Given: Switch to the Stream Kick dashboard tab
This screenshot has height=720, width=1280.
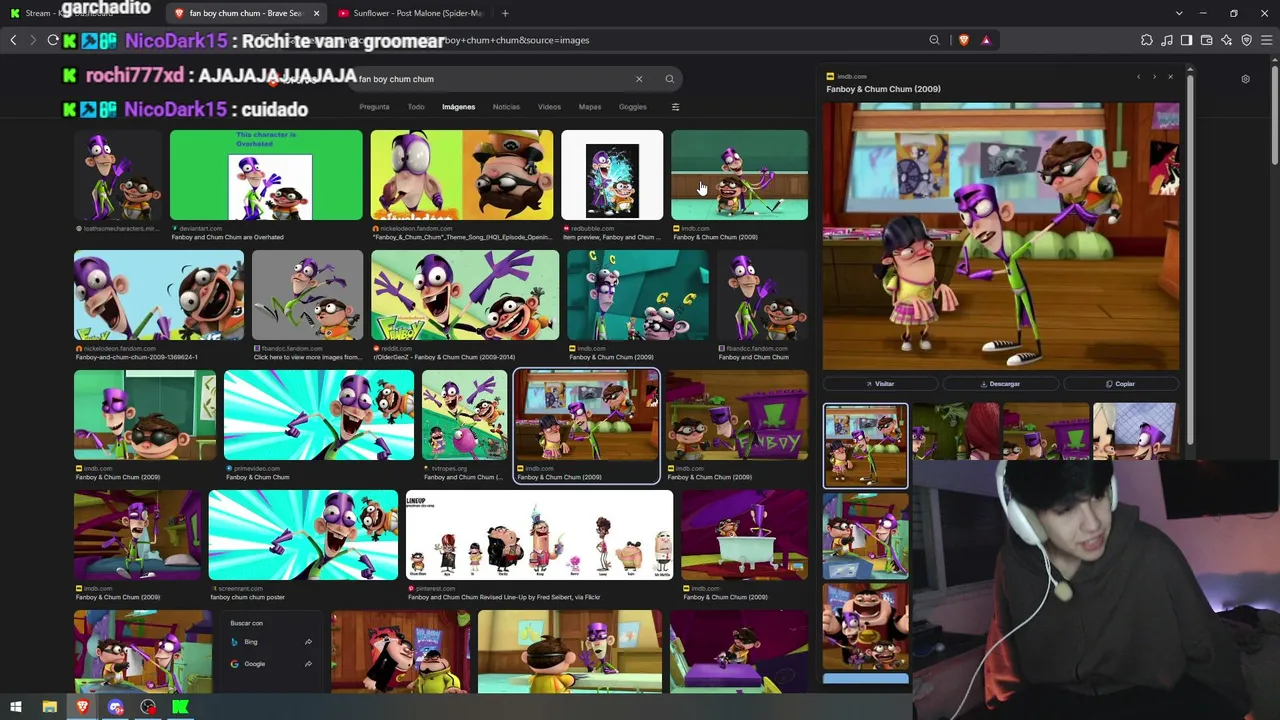Looking at the screenshot, I should pyautogui.click(x=80, y=13).
